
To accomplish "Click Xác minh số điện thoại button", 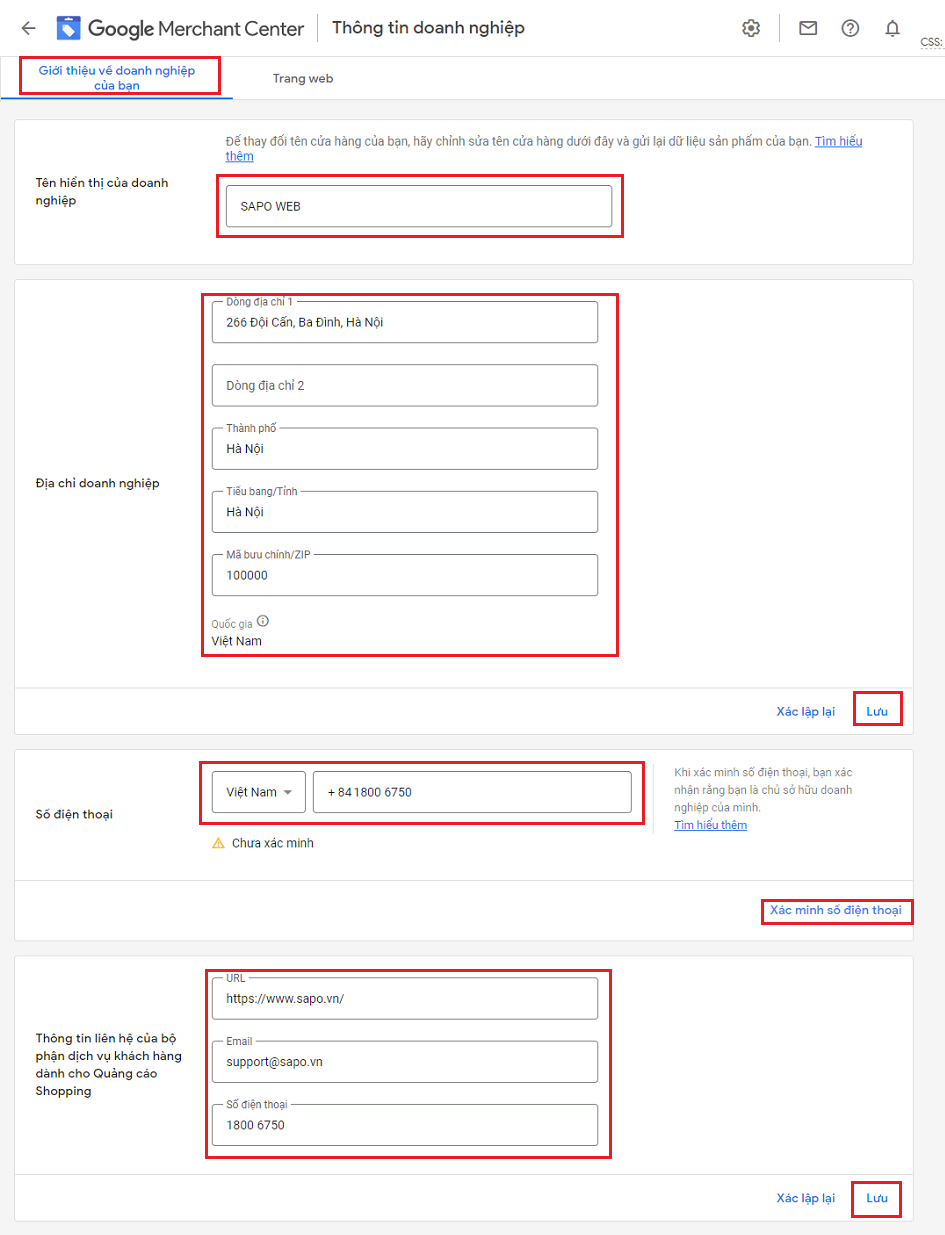I will pos(837,911).
